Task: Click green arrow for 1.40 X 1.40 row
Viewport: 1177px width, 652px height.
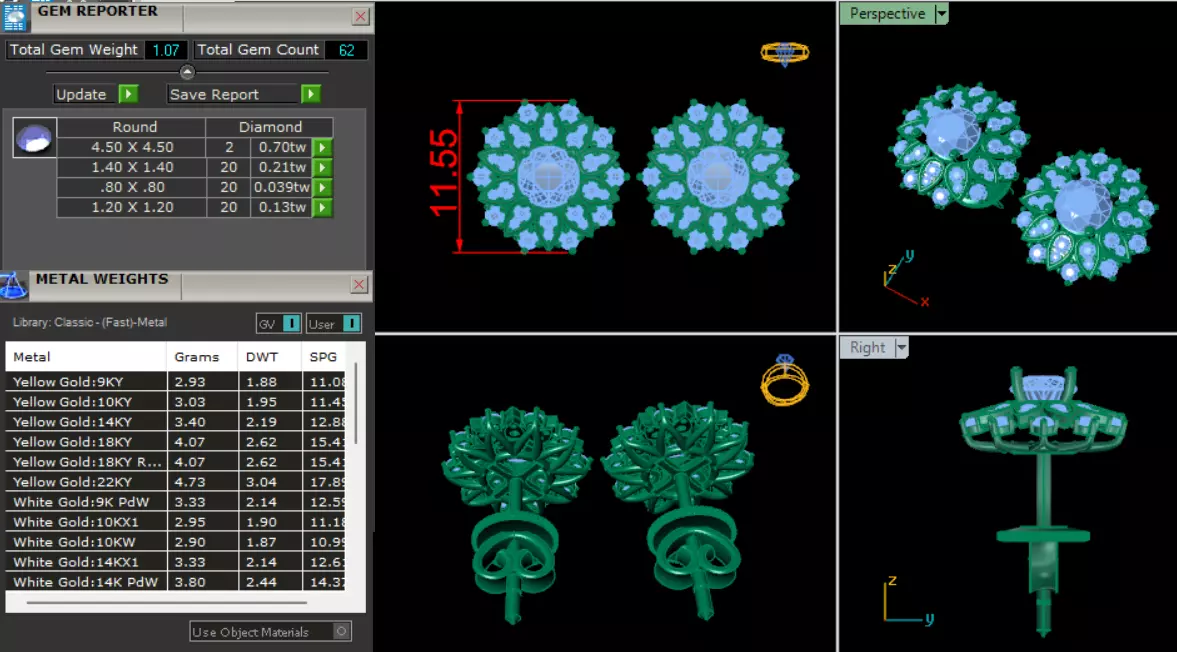Action: 322,167
